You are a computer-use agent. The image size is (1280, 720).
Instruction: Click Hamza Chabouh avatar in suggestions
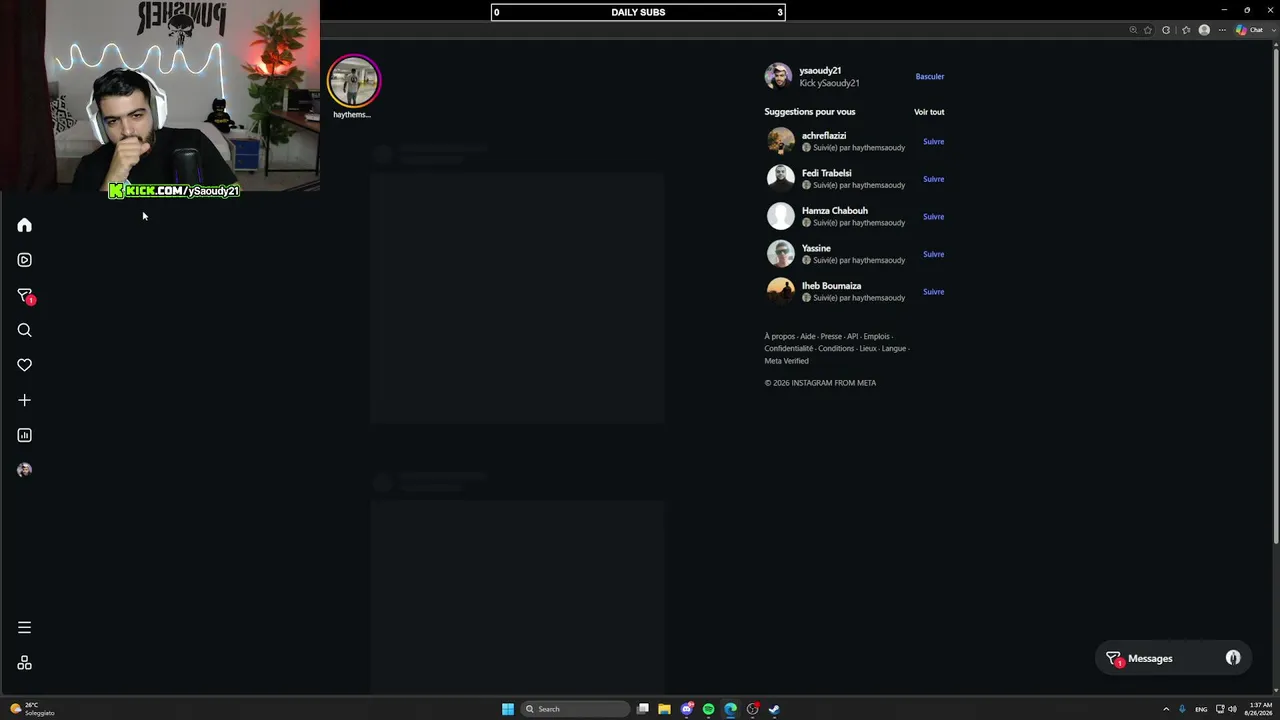pyautogui.click(x=781, y=216)
